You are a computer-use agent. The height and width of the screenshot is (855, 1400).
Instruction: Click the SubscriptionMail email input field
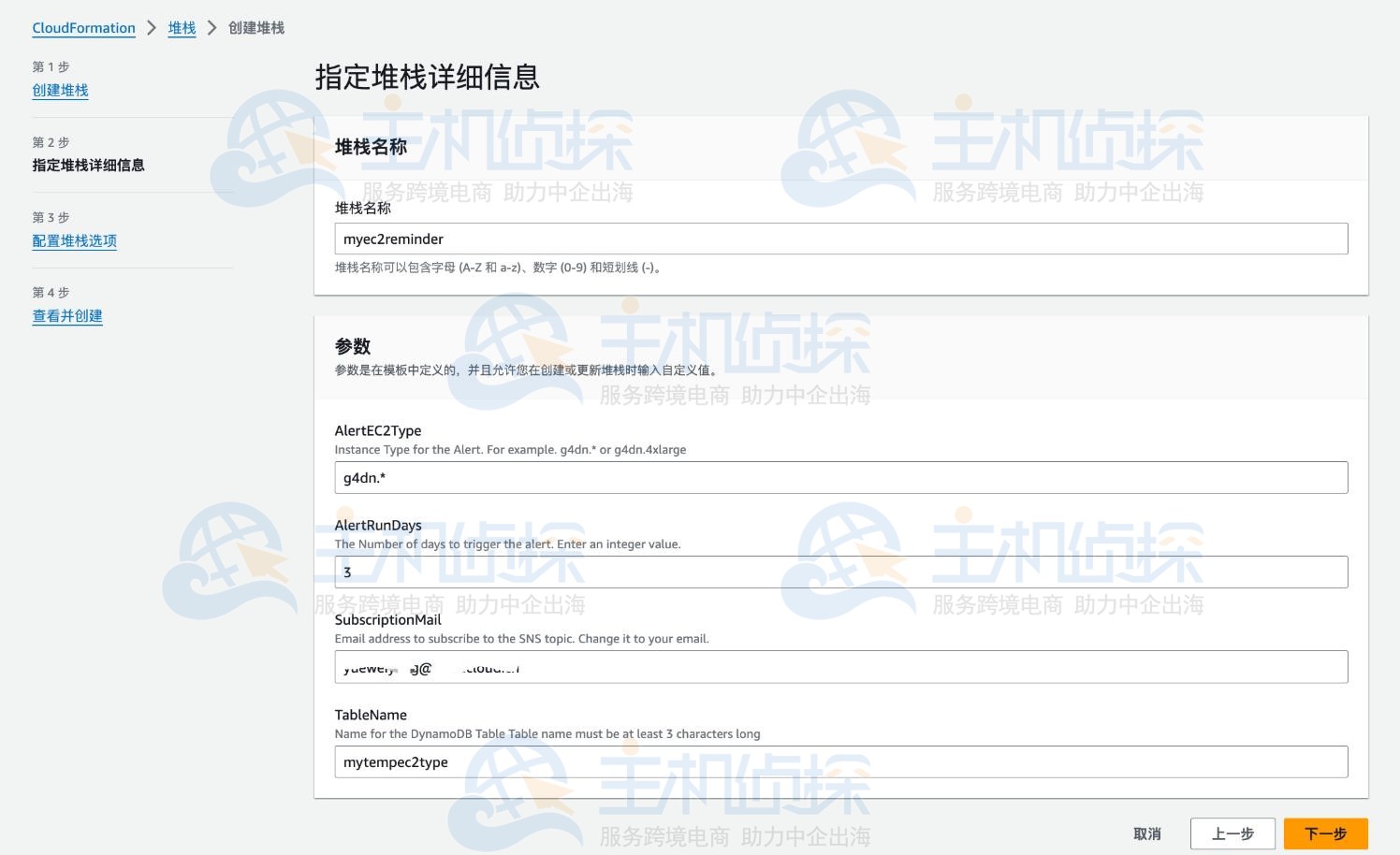click(x=840, y=666)
